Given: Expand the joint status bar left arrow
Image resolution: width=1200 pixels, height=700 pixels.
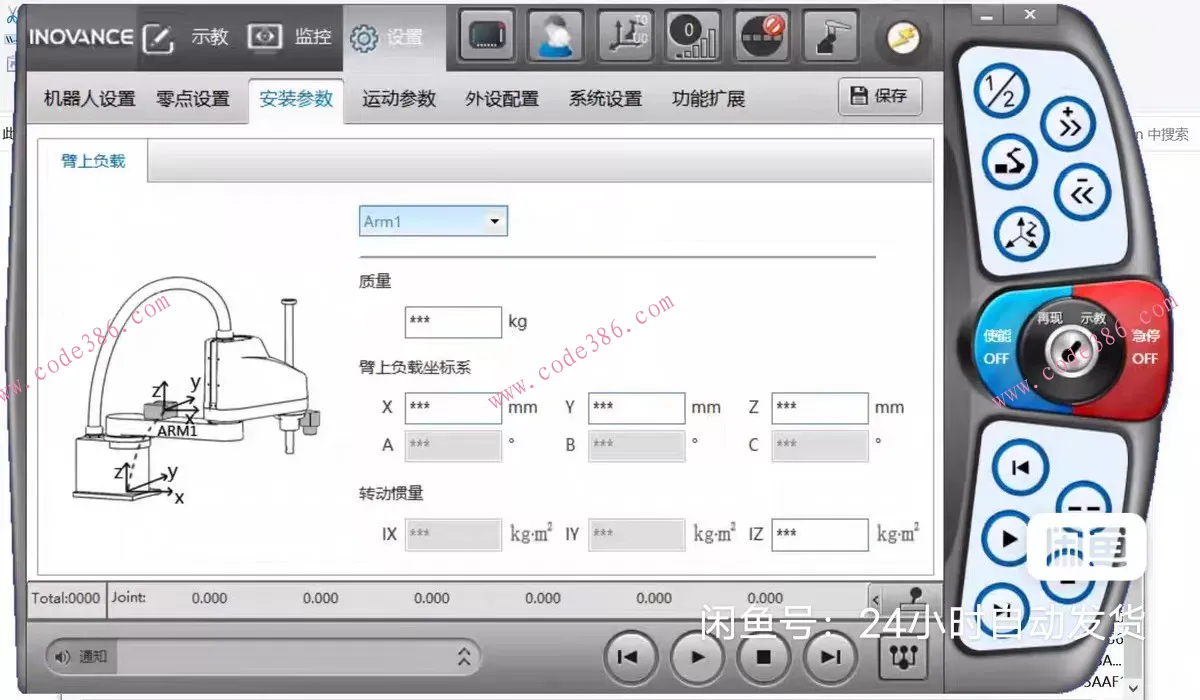Looking at the screenshot, I should click(x=876, y=598).
